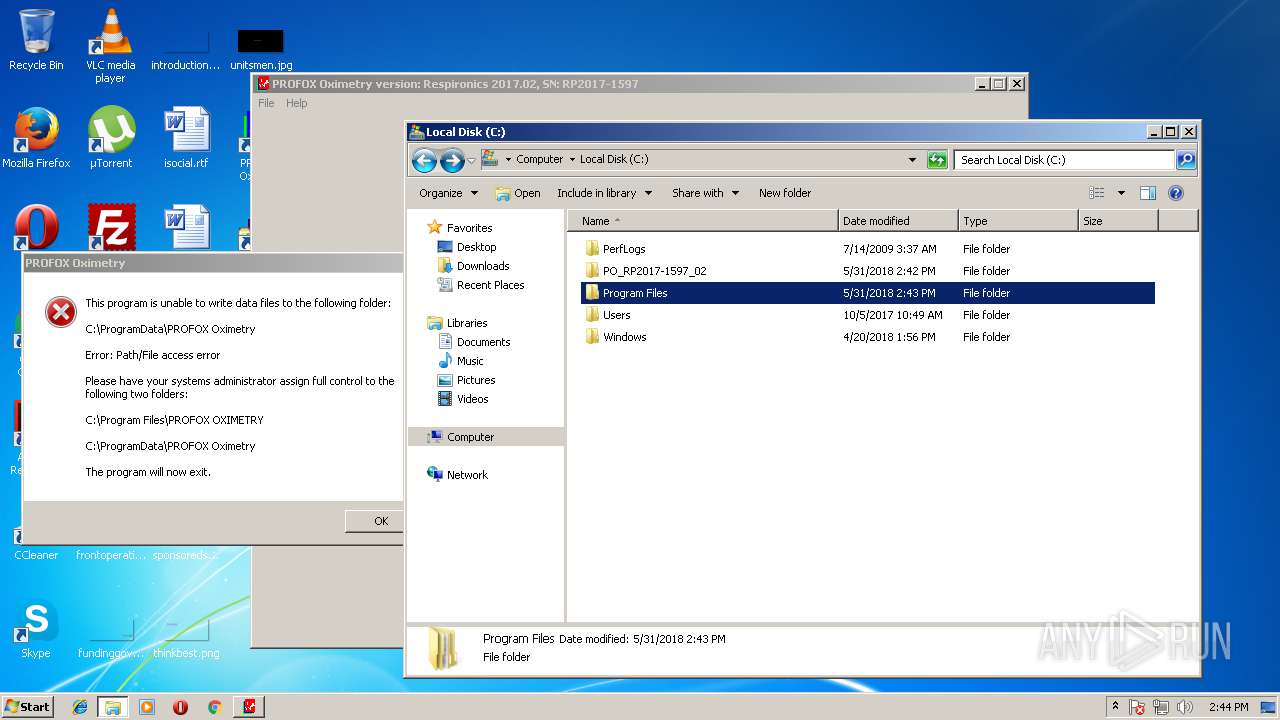Screen dimensions: 1280x720
Task: Sort by the Type column header
Action: click(1018, 221)
